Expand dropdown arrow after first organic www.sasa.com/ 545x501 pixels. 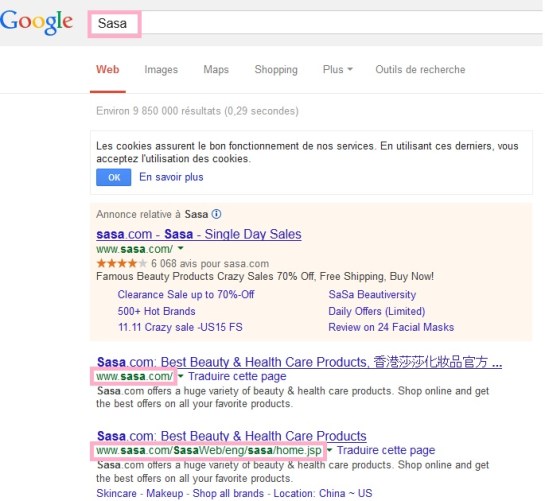pyautogui.click(x=180, y=376)
